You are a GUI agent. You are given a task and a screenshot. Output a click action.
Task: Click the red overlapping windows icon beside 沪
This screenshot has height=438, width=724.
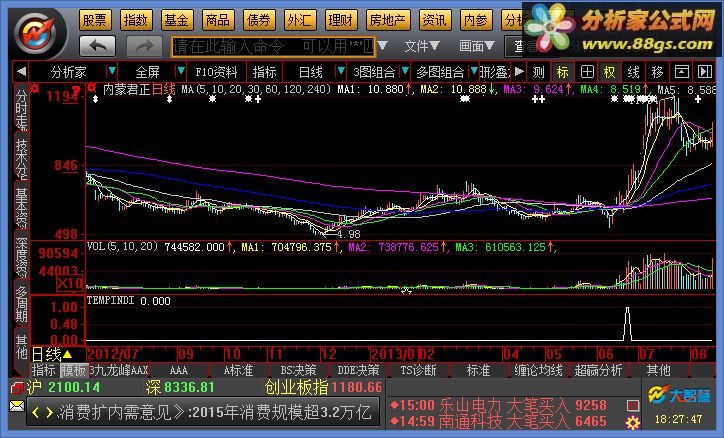[17, 388]
